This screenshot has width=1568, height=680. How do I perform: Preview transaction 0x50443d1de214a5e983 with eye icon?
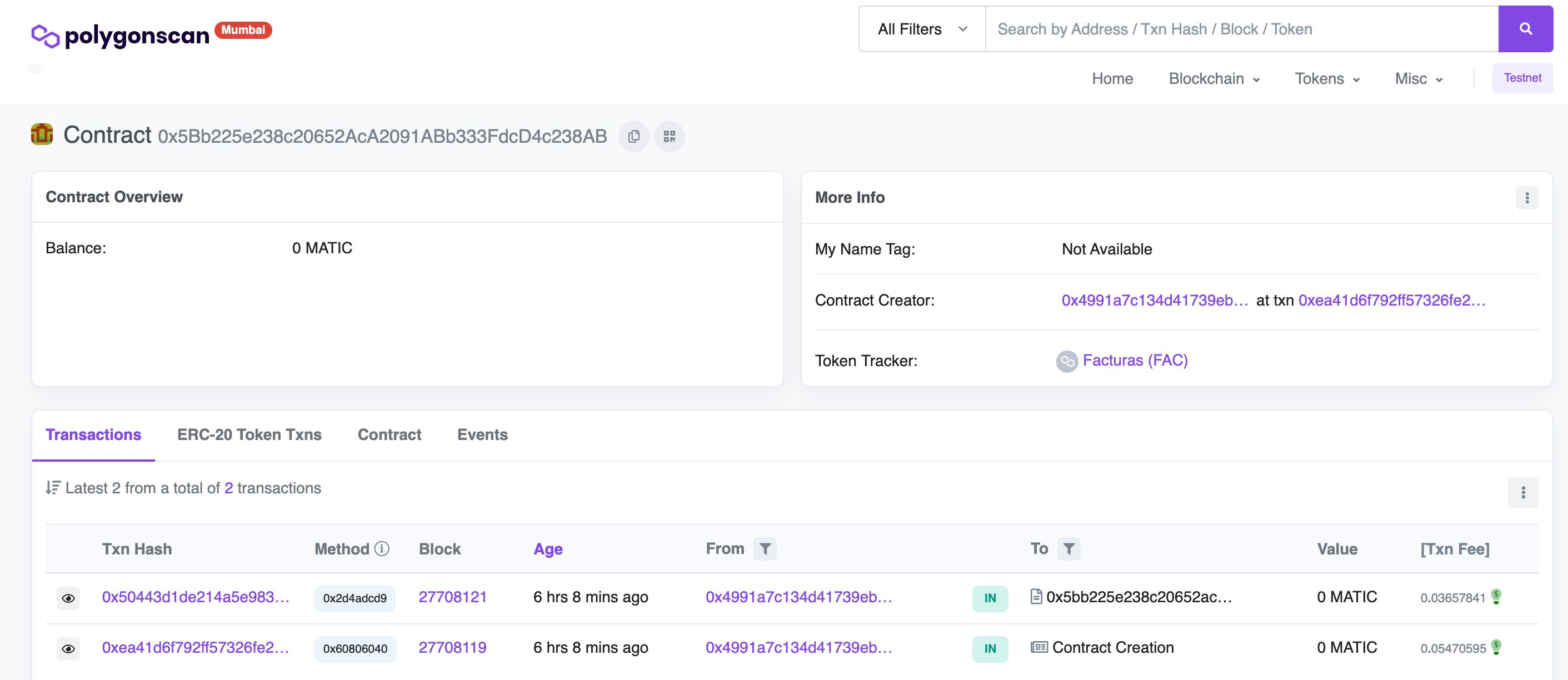pyautogui.click(x=68, y=598)
